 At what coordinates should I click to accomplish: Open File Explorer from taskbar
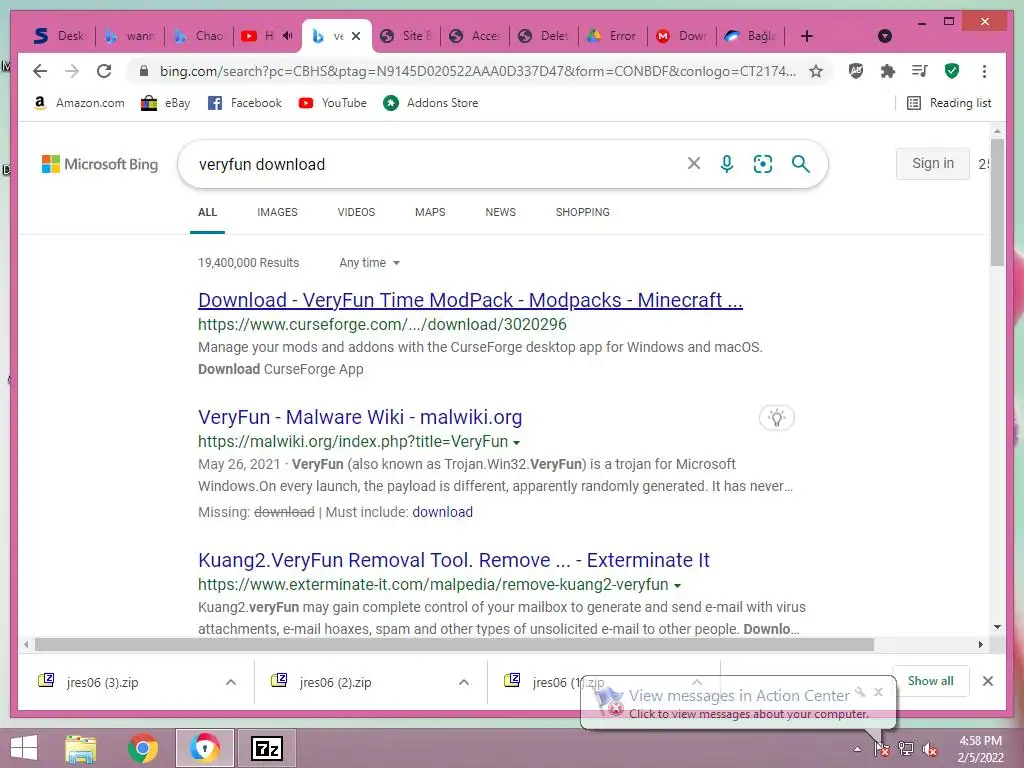[81, 748]
